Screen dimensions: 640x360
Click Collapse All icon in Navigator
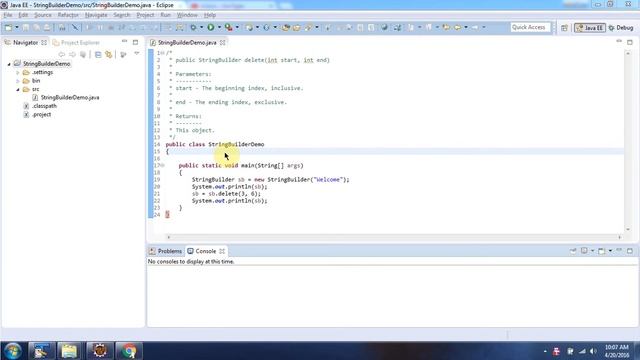[x=98, y=54]
